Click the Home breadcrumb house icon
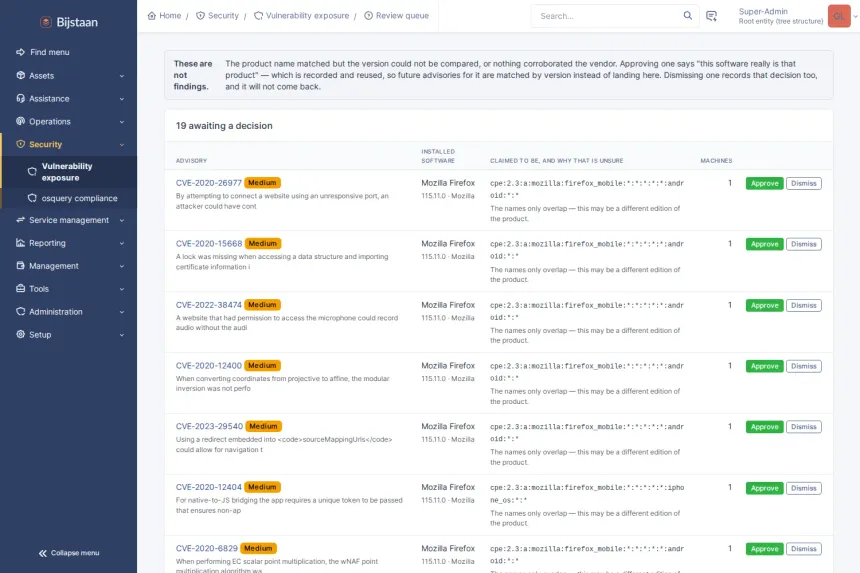Image resolution: width=860 pixels, height=573 pixels. (x=152, y=16)
